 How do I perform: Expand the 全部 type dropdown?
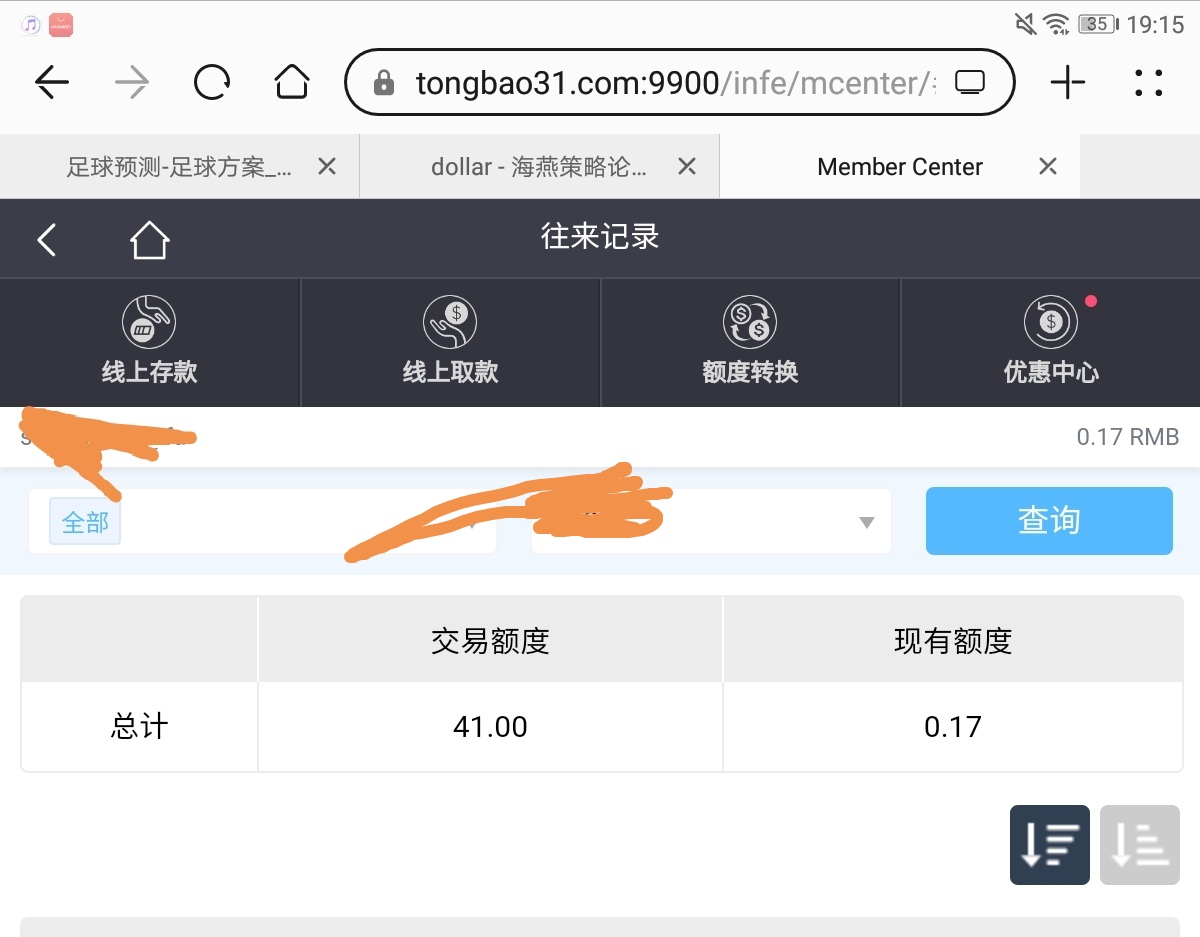262,522
